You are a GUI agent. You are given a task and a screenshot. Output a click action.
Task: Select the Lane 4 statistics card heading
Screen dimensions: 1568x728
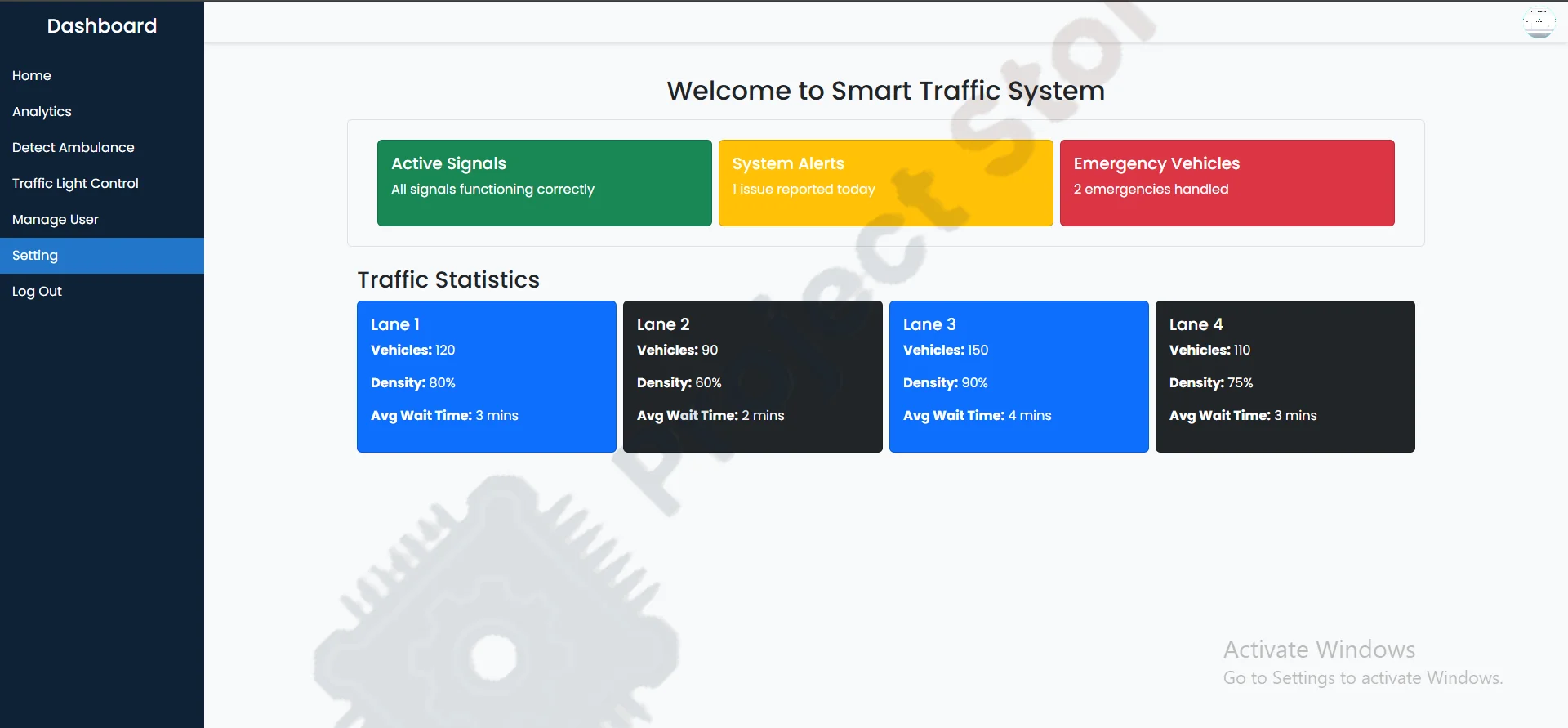1196,324
